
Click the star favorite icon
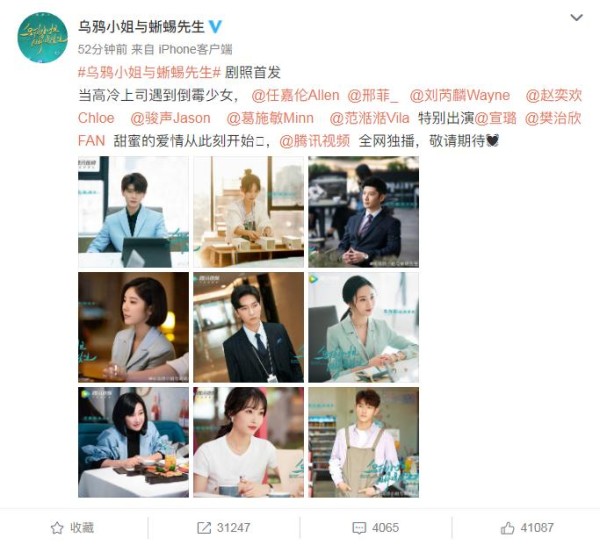(x=57, y=528)
